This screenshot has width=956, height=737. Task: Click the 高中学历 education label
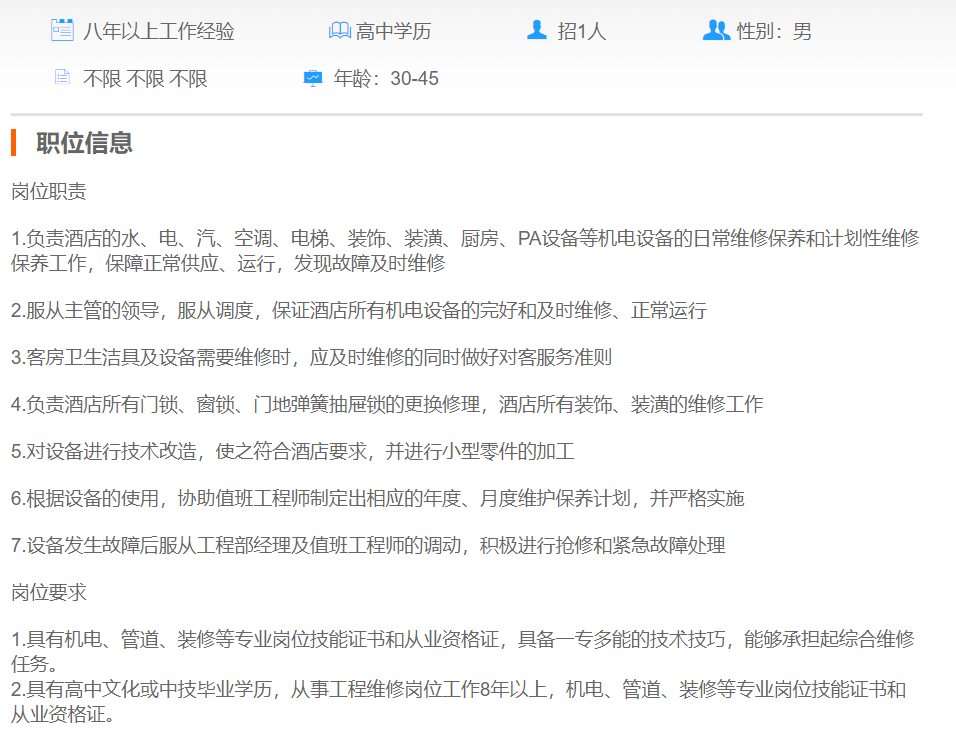pos(394,31)
